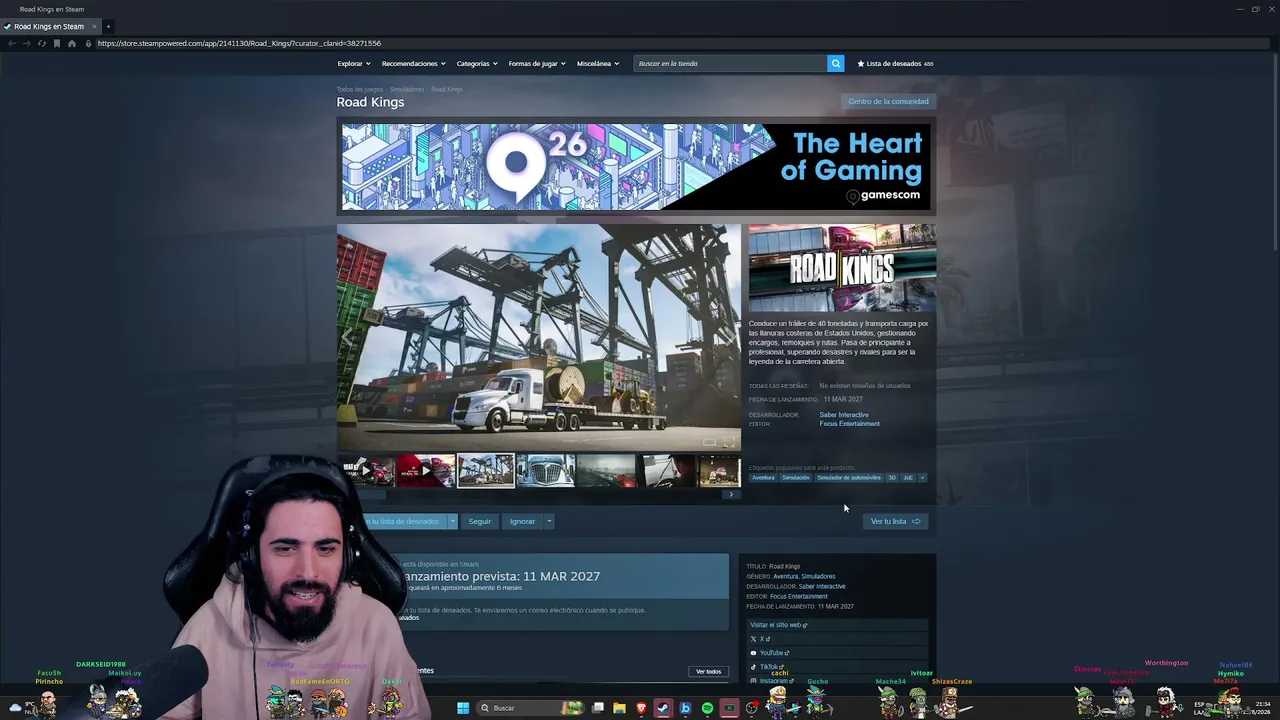Select the truck cab interior screenshot thumbnail

point(666,470)
